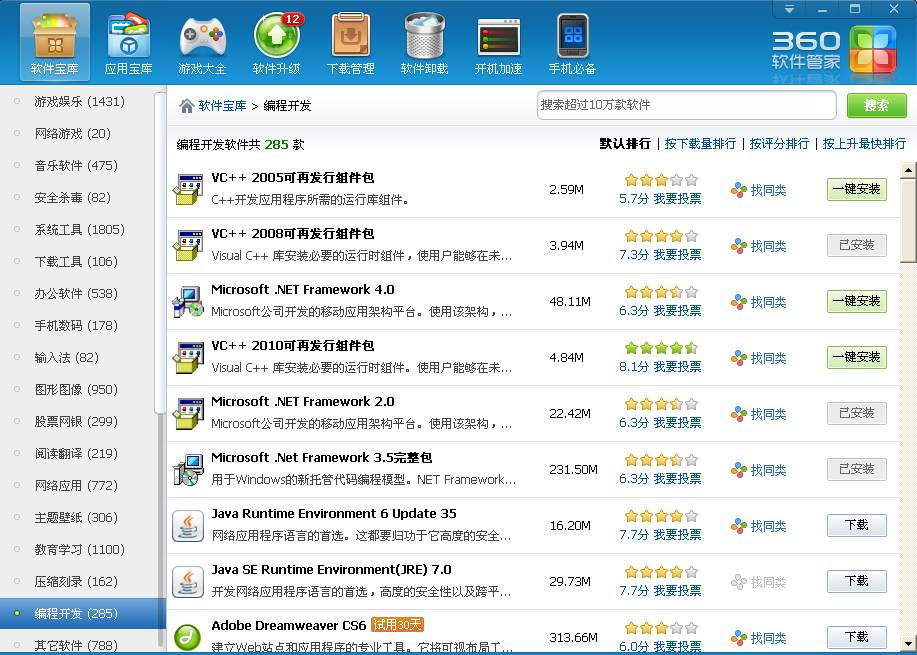Click 找同类 for Java Runtime 6 Update 35

pos(759,526)
